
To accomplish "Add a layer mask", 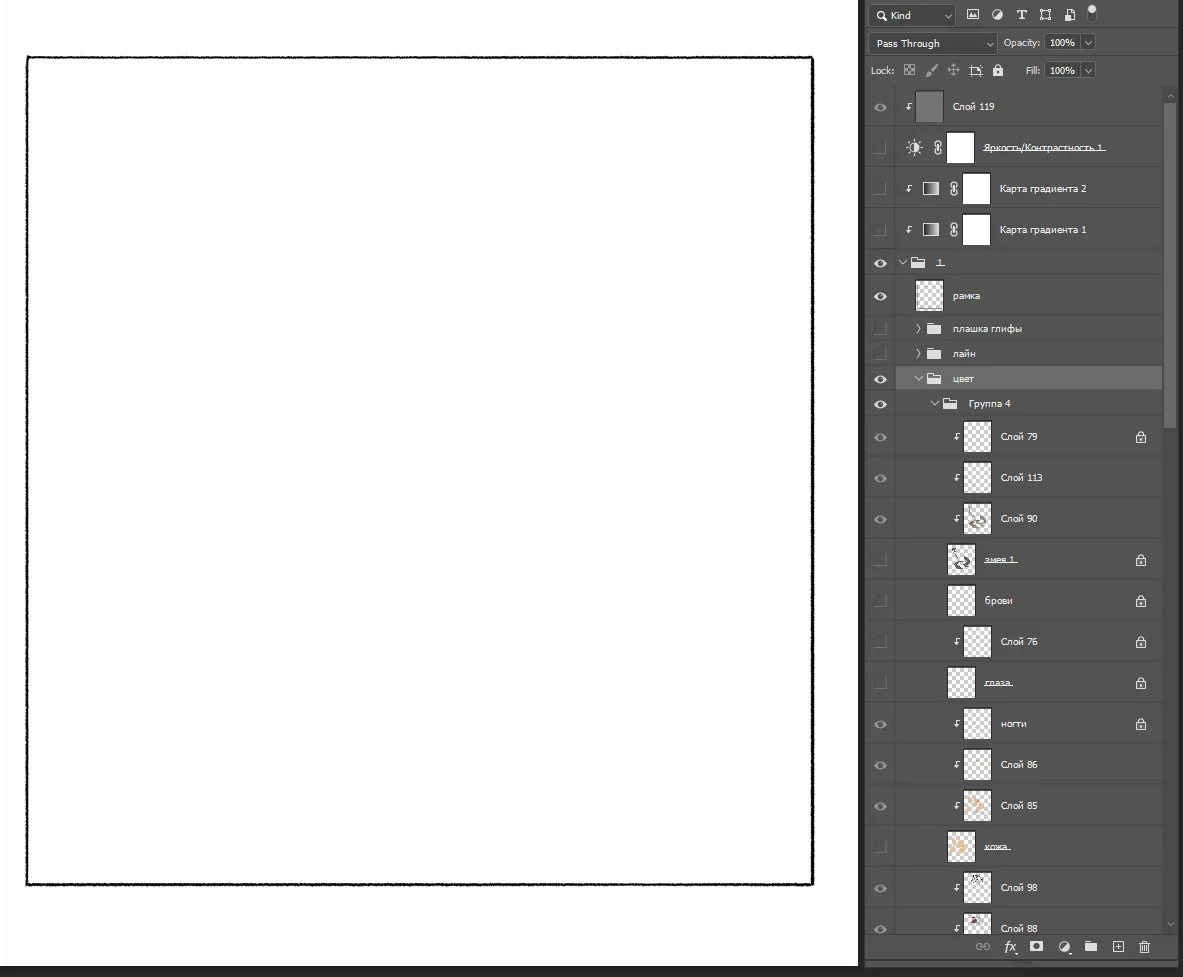I will 1037,946.
